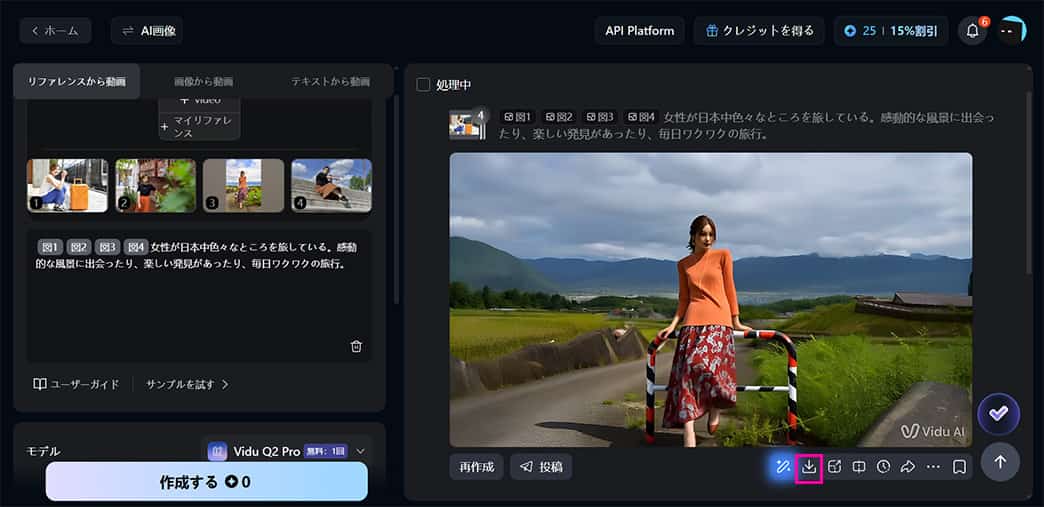Download the generated video
This screenshot has width=1044, height=507.
click(x=809, y=467)
